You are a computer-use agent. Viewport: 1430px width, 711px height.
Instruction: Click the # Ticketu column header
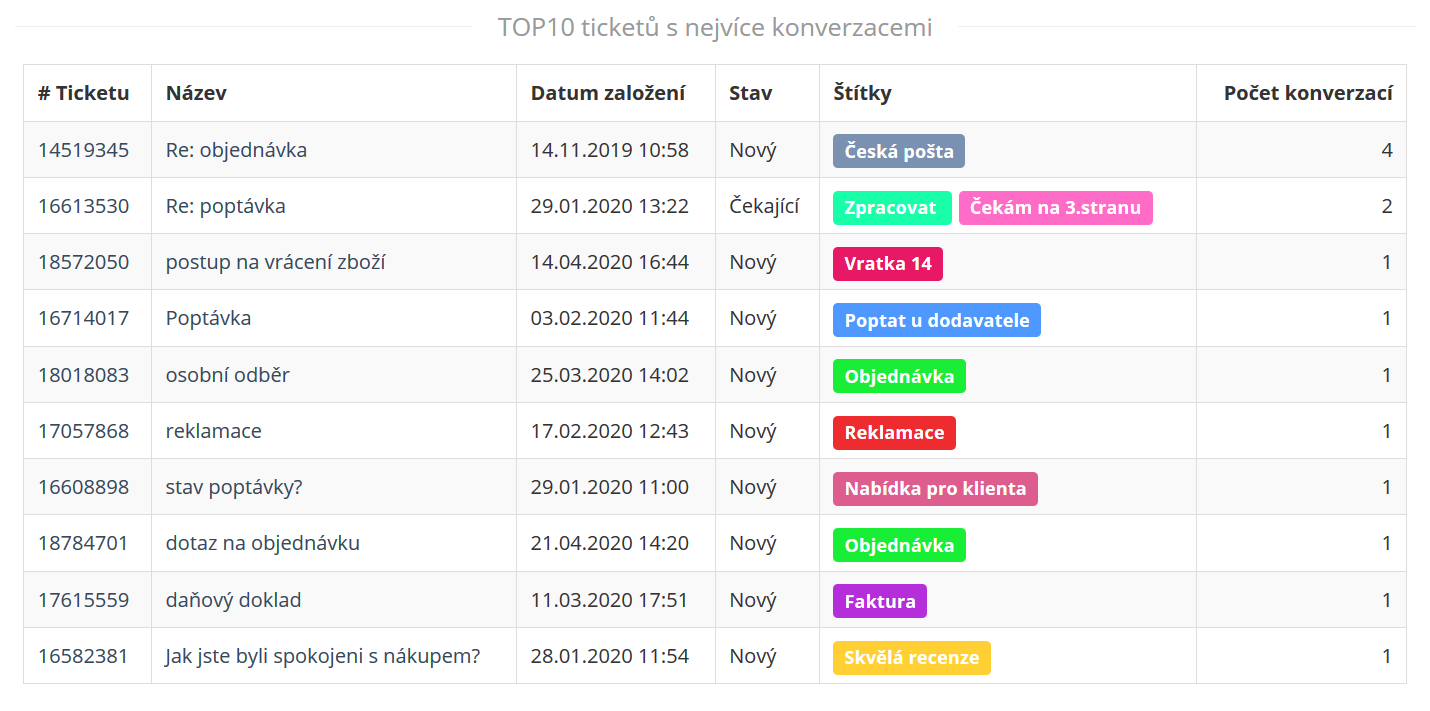84,93
